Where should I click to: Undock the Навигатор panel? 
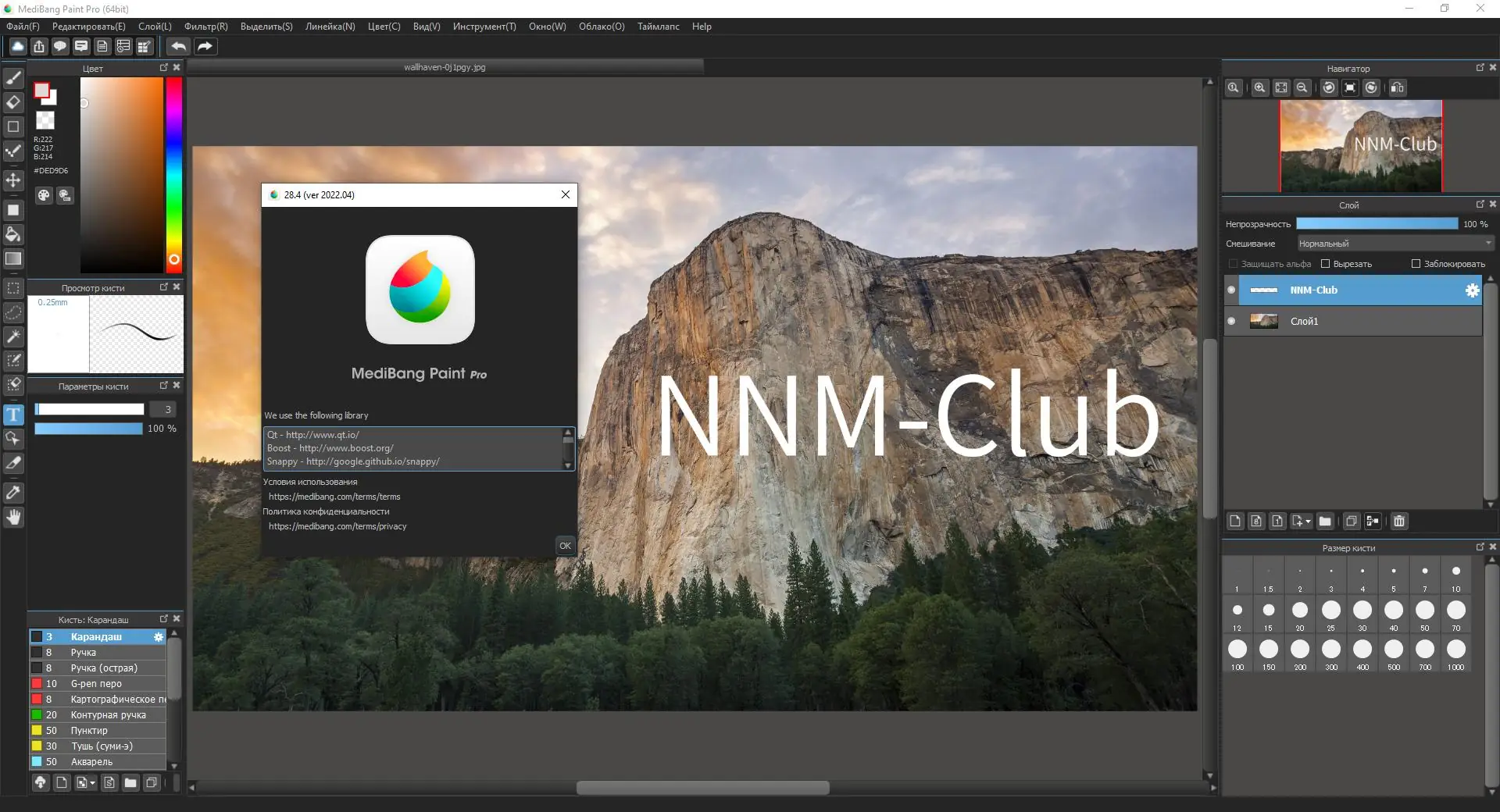tap(1480, 68)
